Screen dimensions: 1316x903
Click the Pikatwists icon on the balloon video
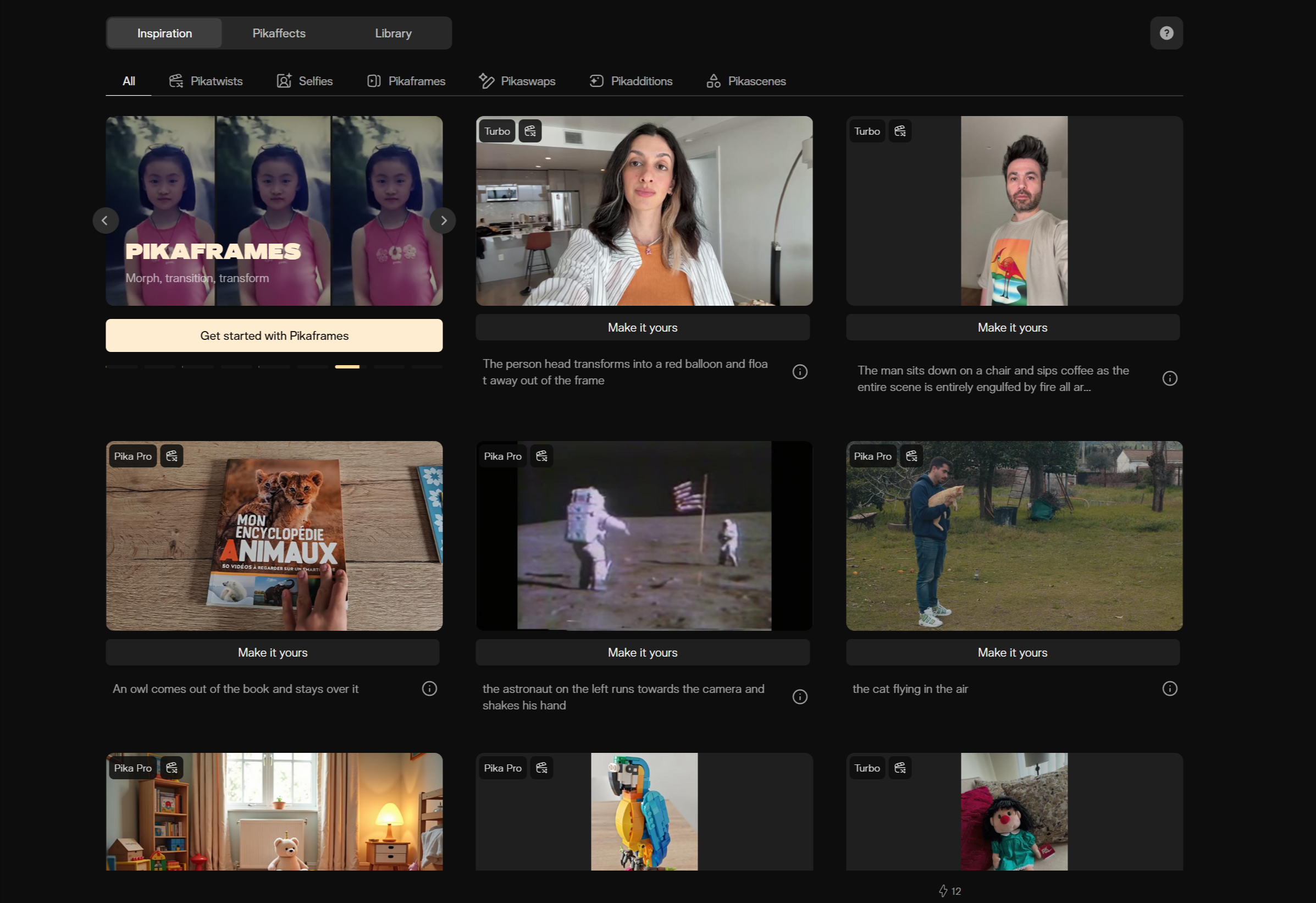(x=530, y=131)
